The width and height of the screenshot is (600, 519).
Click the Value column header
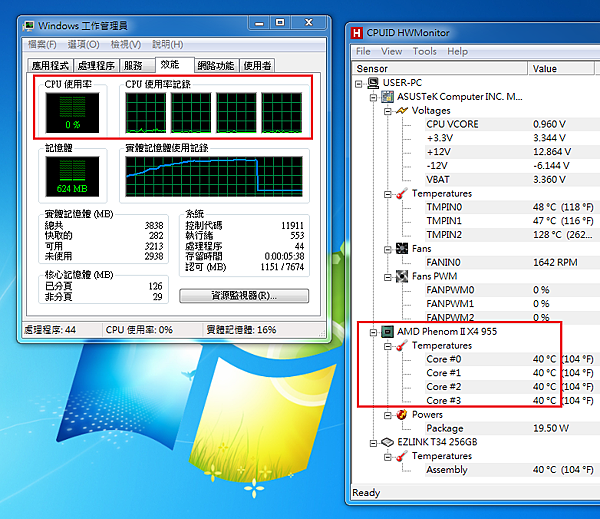pyautogui.click(x=561, y=69)
